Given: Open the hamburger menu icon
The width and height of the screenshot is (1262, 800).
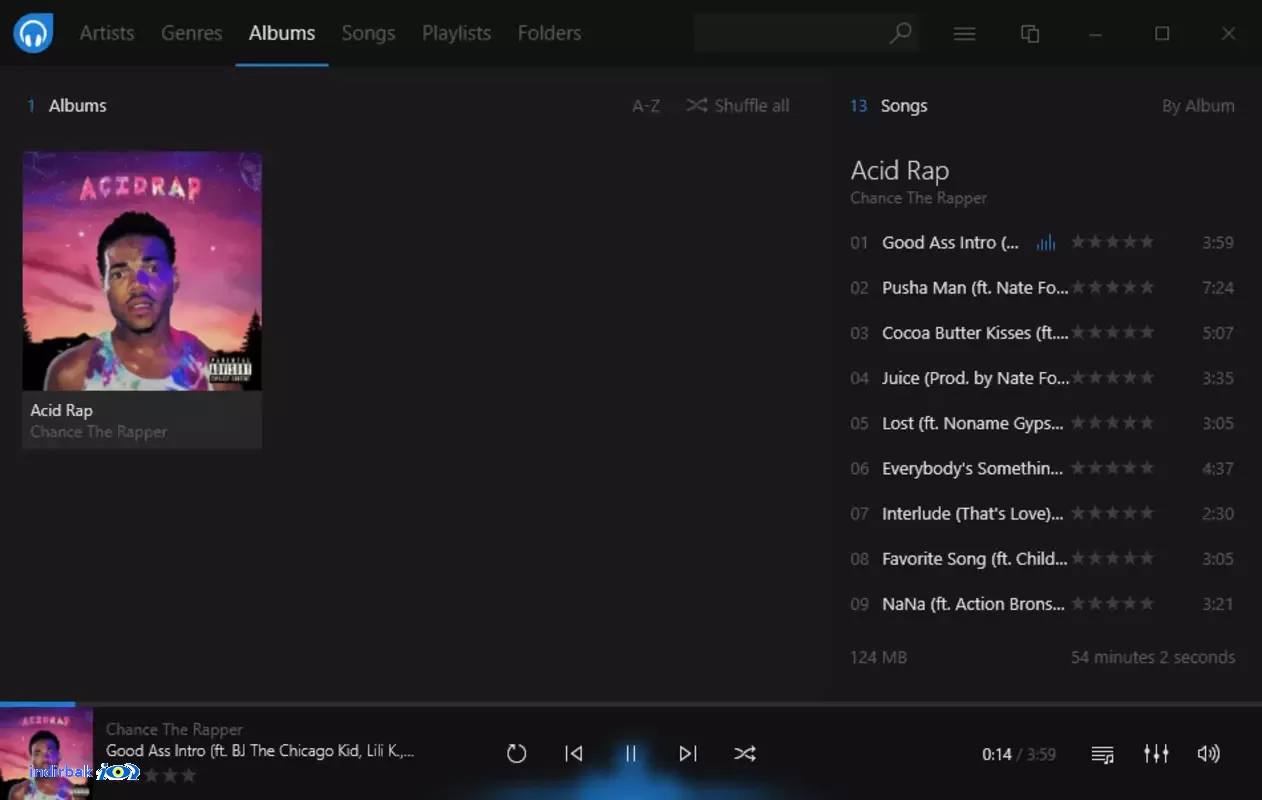Looking at the screenshot, I should click(x=964, y=33).
